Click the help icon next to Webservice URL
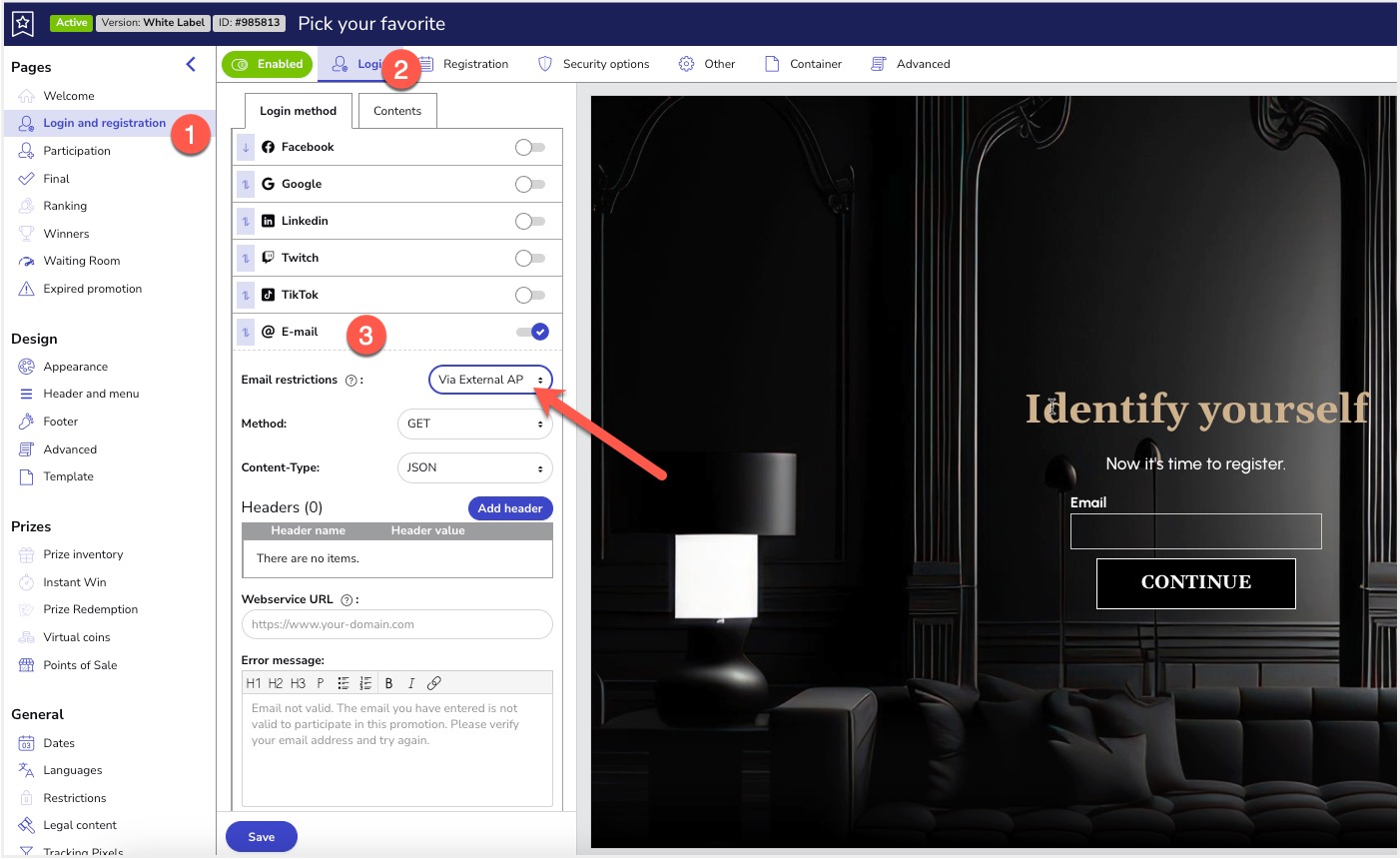Screen dimensions: 1400x859 point(347,600)
